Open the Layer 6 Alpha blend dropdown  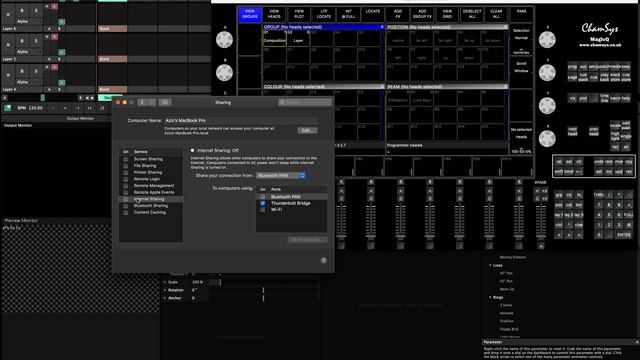click(x=29, y=21)
